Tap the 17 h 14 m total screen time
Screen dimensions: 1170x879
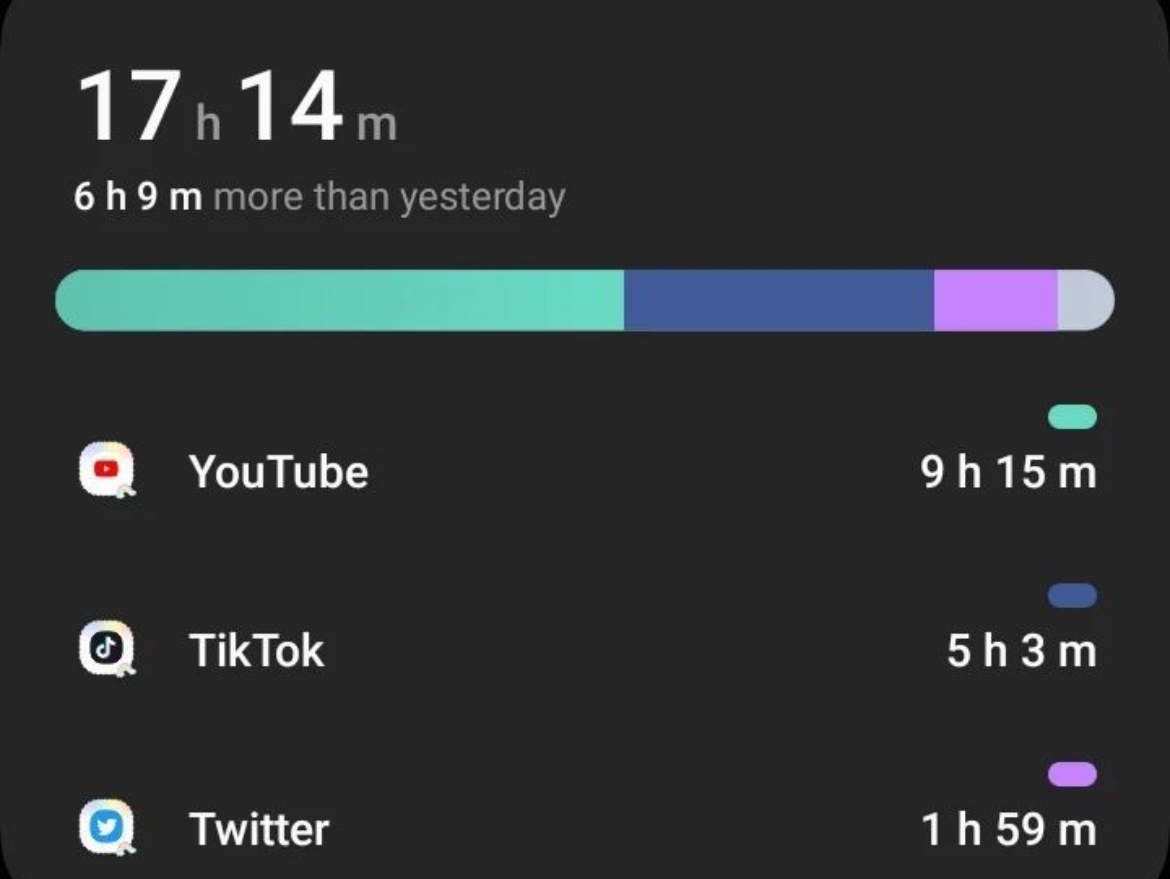(x=237, y=106)
